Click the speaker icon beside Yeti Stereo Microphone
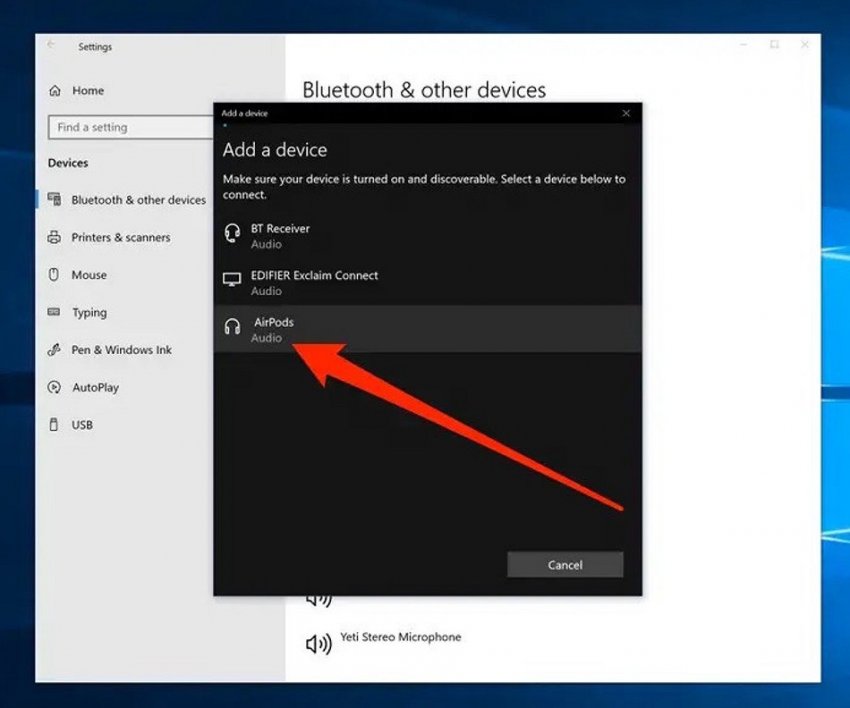Image resolution: width=850 pixels, height=708 pixels. pos(318,644)
